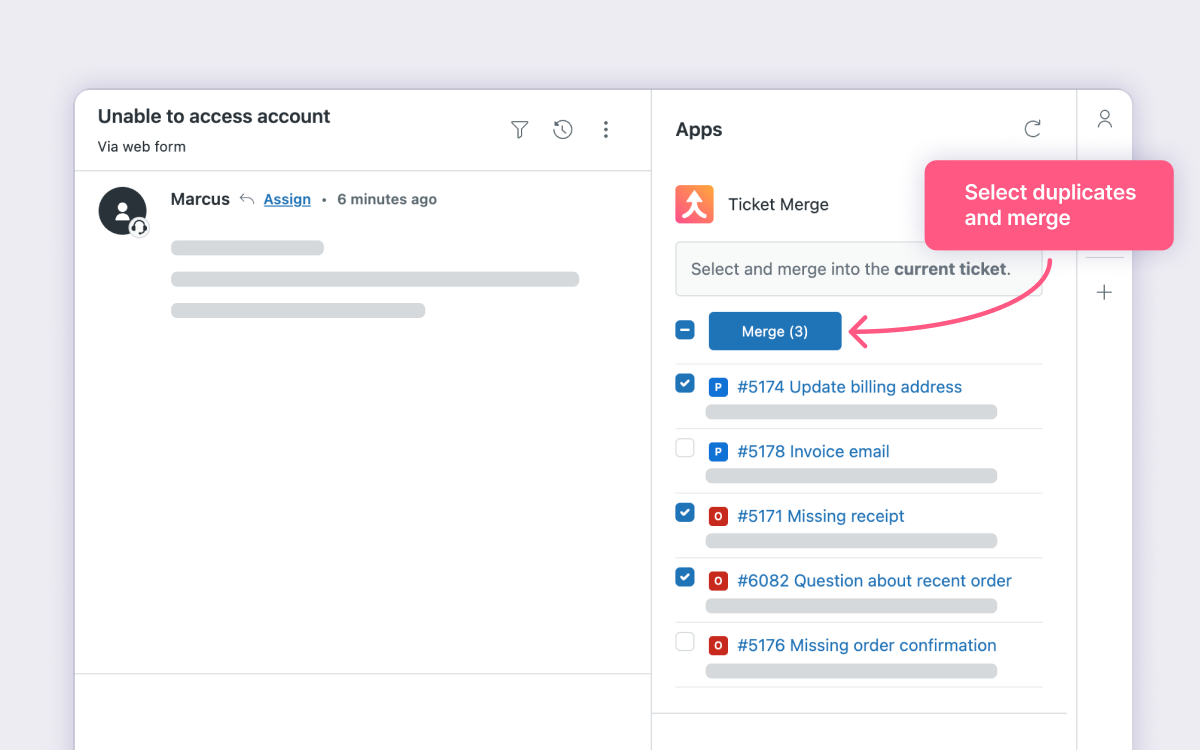Click the 6 minutes ago timestamp
Image resolution: width=1200 pixels, height=750 pixels.
pos(387,199)
